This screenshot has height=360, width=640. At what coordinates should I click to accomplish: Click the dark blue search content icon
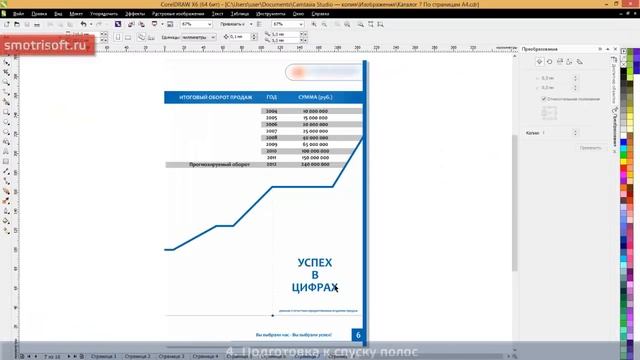pos(118,24)
